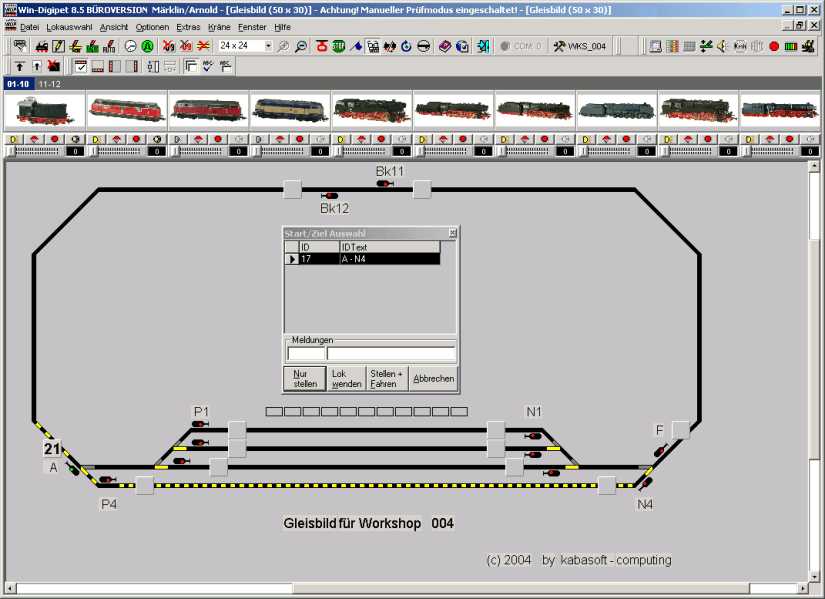825x599 pixels.
Task: Click the zoom out magnifier icon
Action: [x=301, y=46]
